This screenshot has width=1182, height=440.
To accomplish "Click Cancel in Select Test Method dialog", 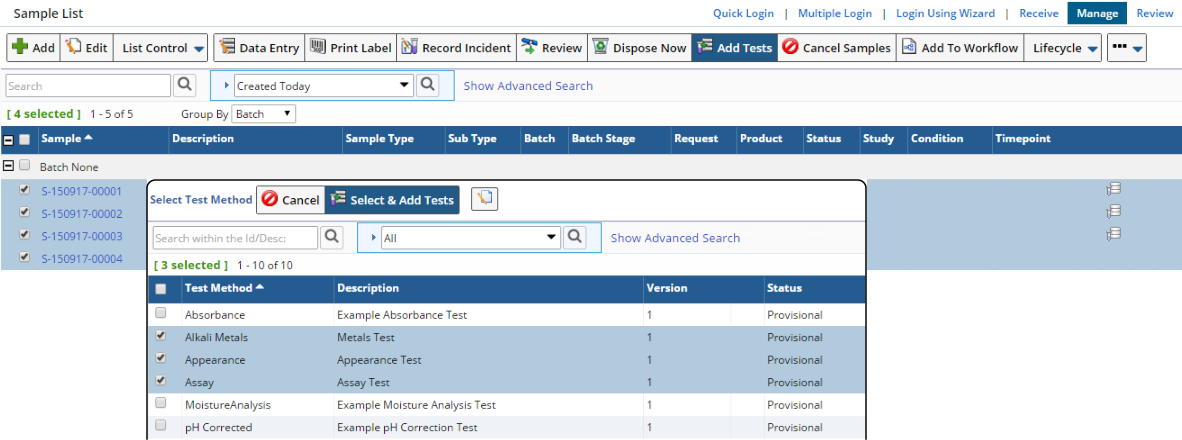I will [290, 200].
